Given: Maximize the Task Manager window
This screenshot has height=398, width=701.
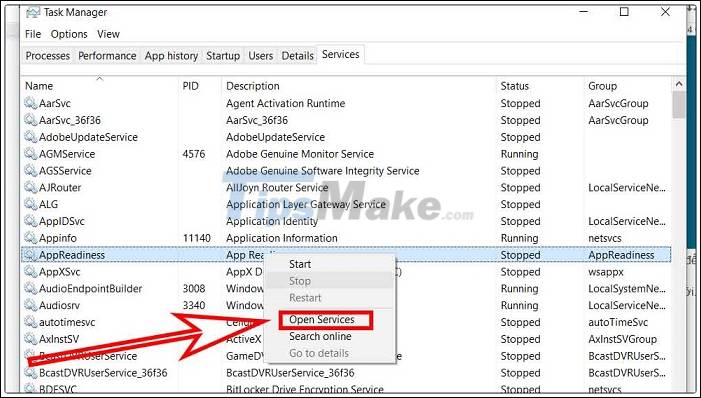Looking at the screenshot, I should 624,12.
